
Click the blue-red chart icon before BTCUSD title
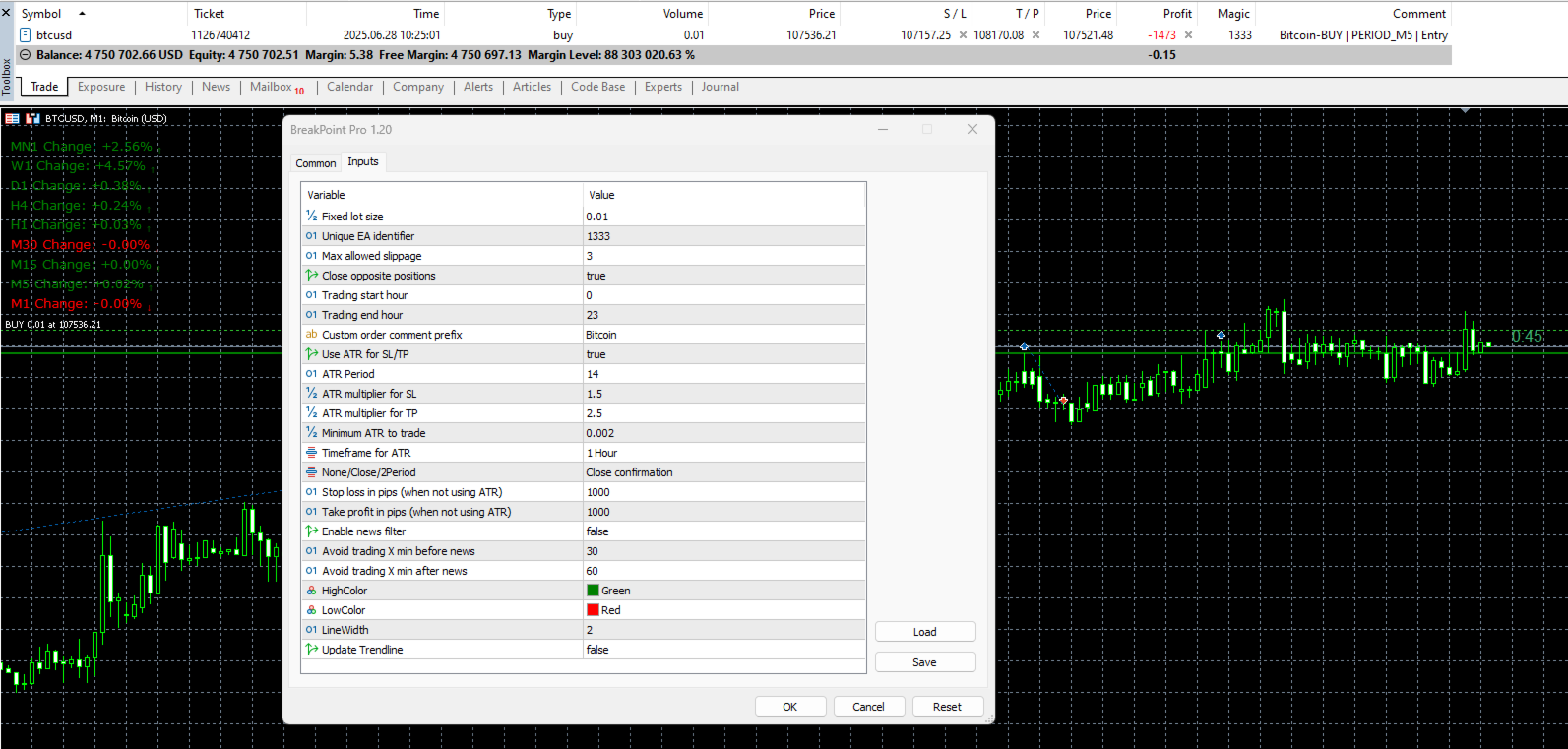32,118
